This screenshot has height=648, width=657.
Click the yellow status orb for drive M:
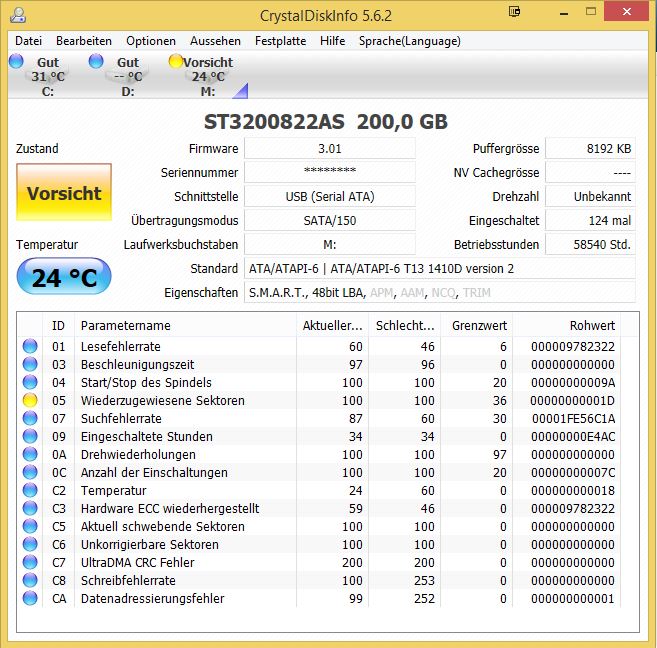tap(176, 61)
